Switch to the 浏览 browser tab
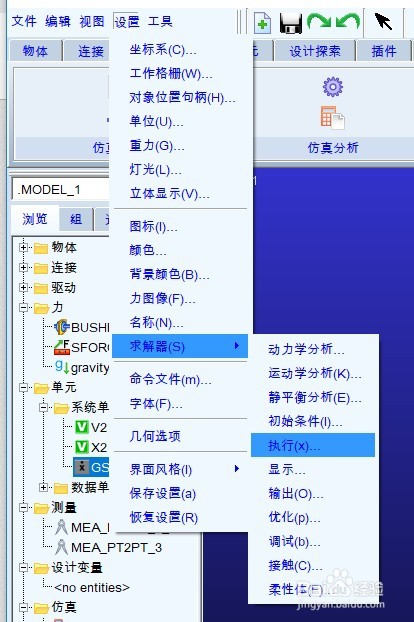414x622 pixels. [35, 219]
